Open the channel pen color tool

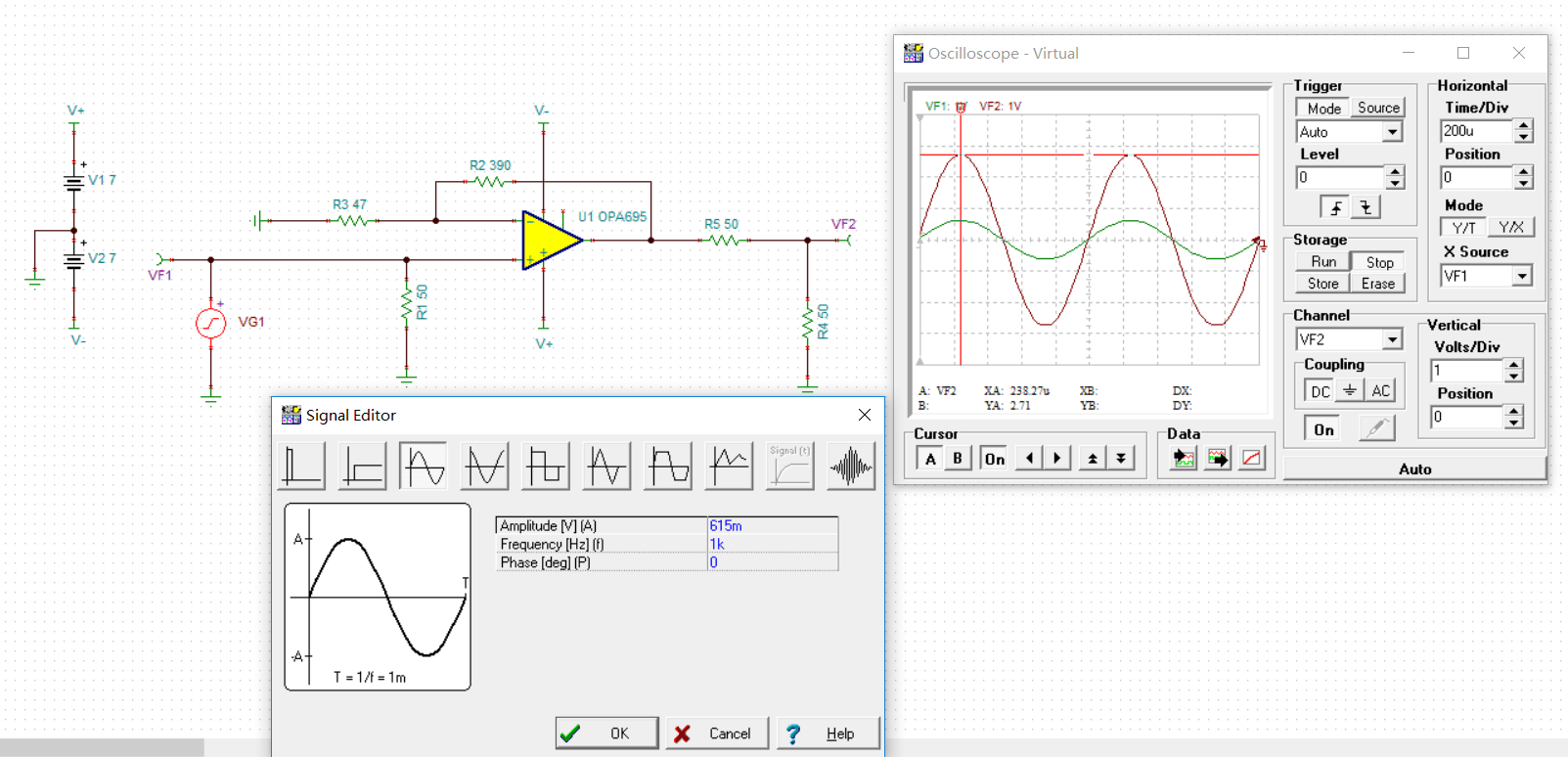point(1376,428)
